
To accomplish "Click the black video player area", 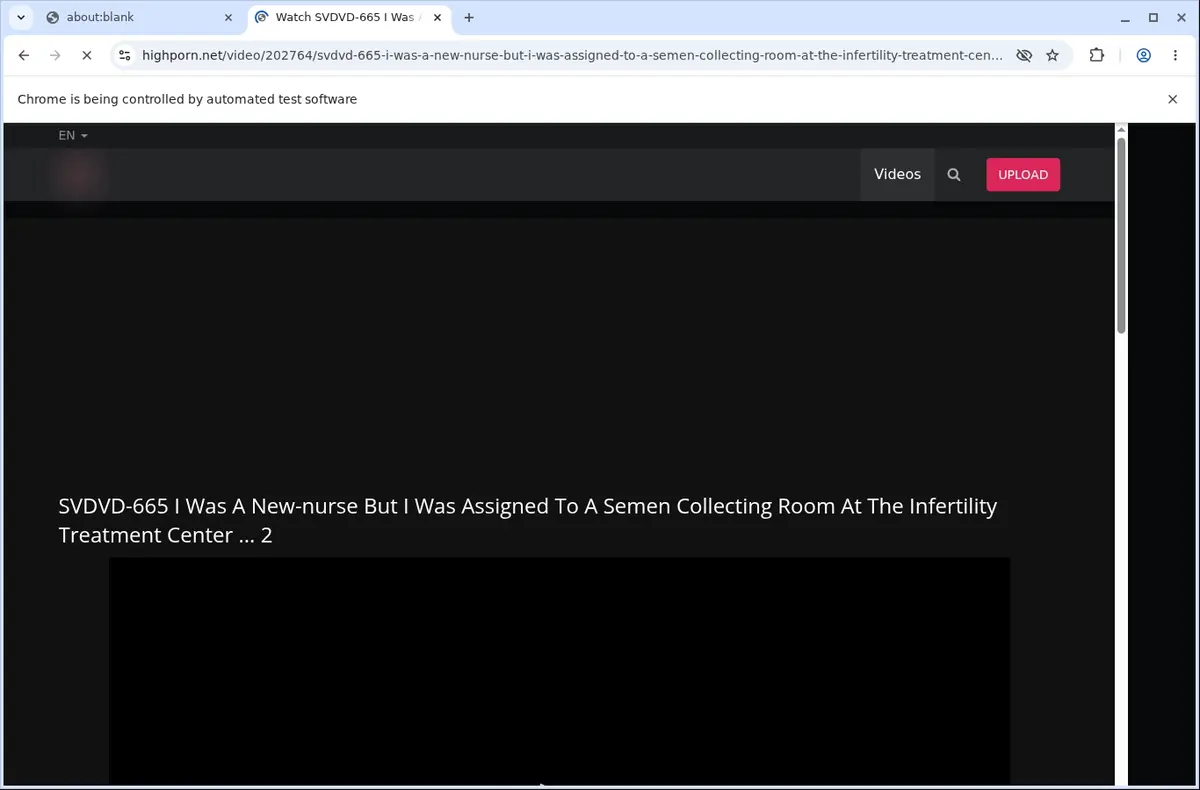I will (559, 671).
